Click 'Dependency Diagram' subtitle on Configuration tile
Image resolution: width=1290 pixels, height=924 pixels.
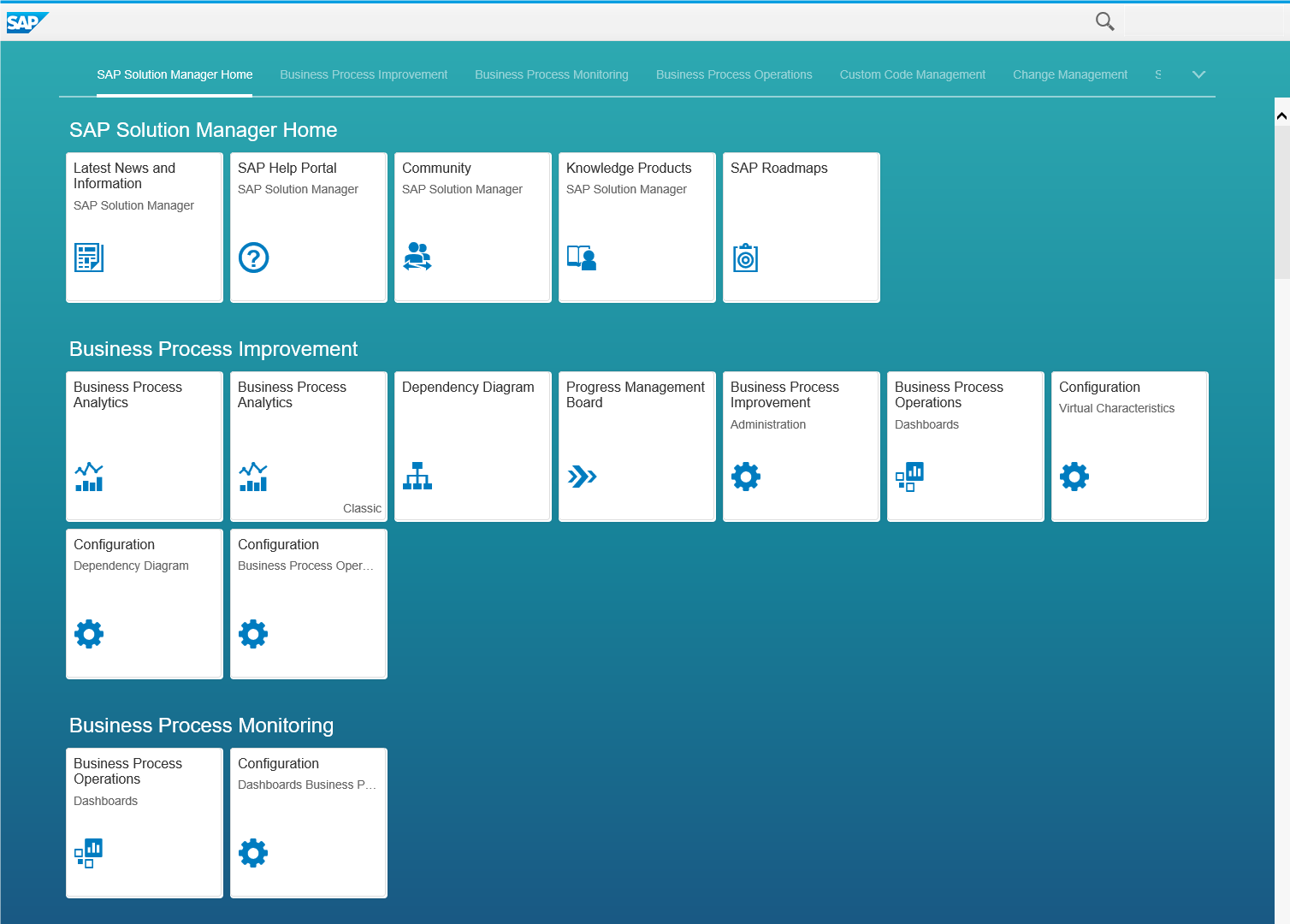[x=131, y=566]
